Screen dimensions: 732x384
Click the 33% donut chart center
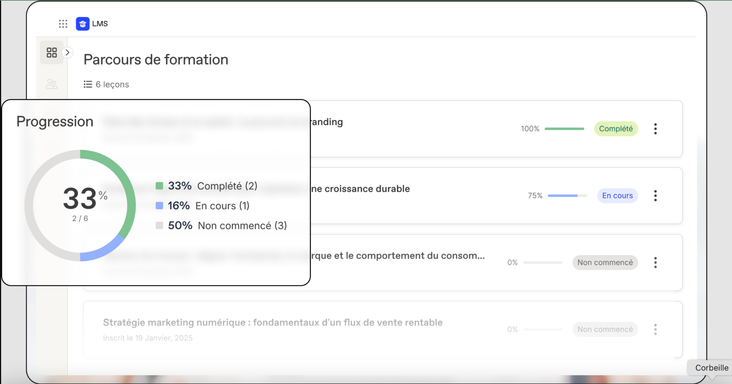coord(80,205)
